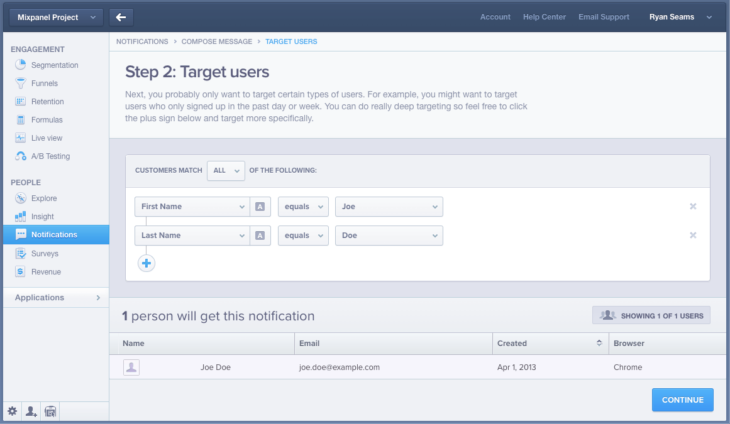Image resolution: width=730 pixels, height=424 pixels.
Task: Click the Segmentation pie chart icon
Action: [20, 65]
